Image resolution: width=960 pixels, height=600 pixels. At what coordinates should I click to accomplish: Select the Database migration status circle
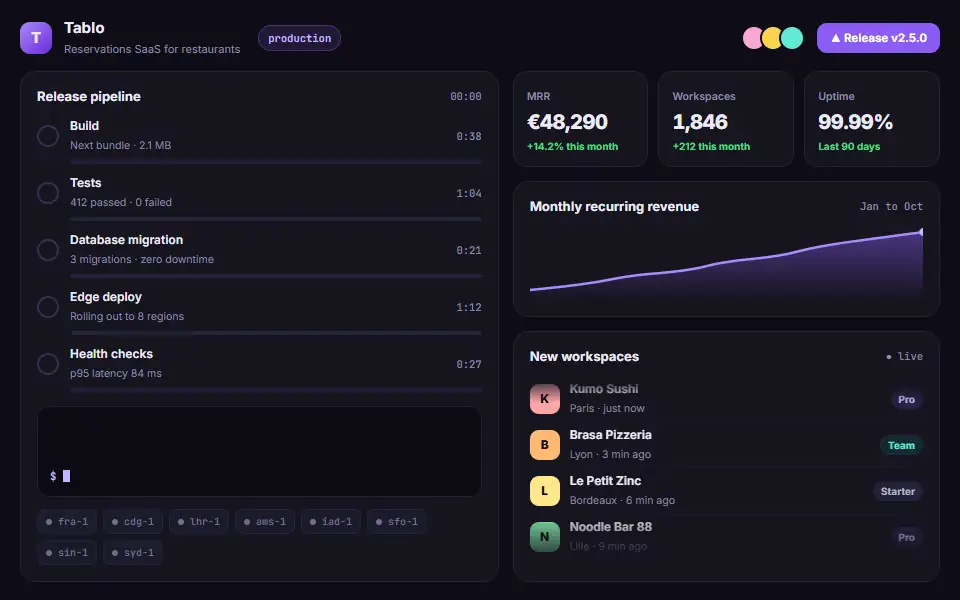[x=48, y=250]
